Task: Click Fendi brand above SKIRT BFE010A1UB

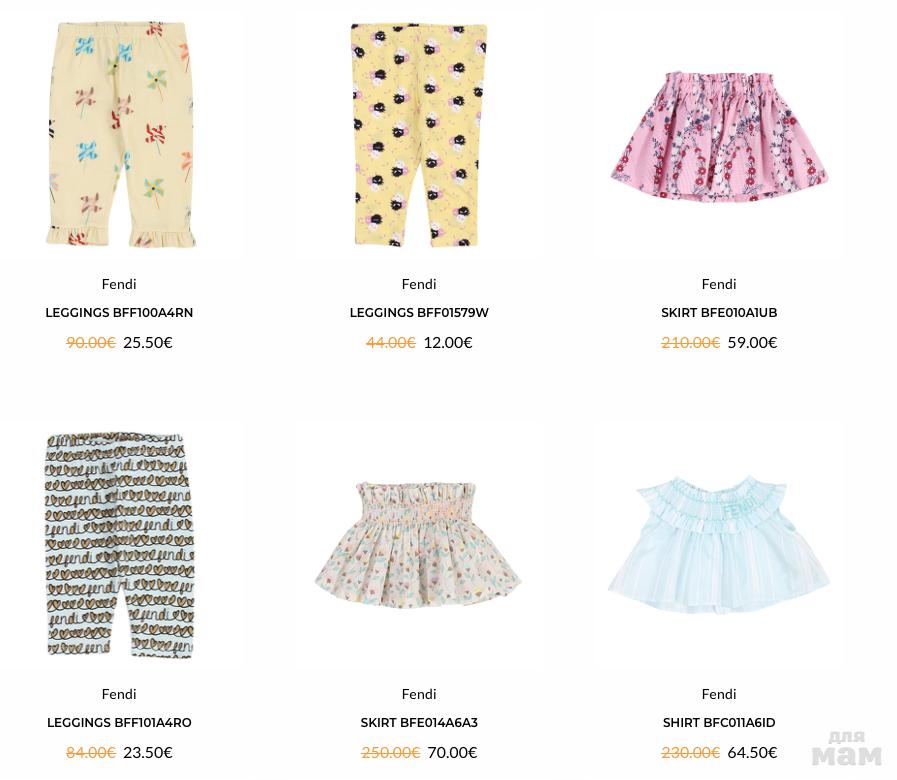Action: [719, 284]
